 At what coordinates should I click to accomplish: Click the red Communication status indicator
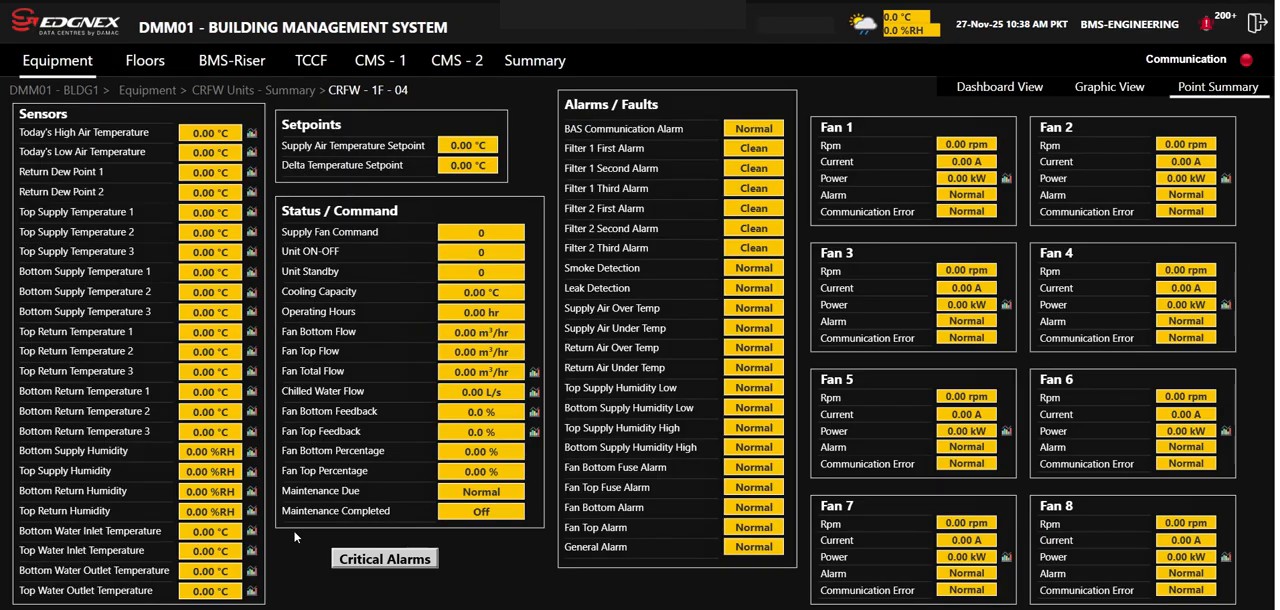point(1246,60)
